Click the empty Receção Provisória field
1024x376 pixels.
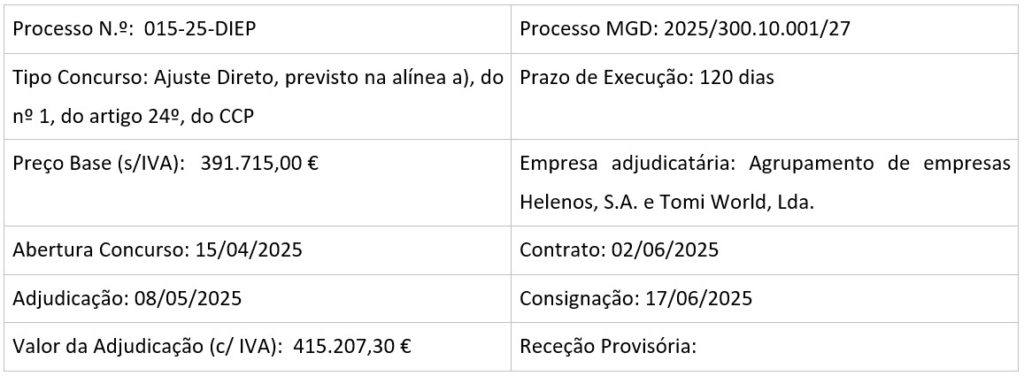pos(765,347)
